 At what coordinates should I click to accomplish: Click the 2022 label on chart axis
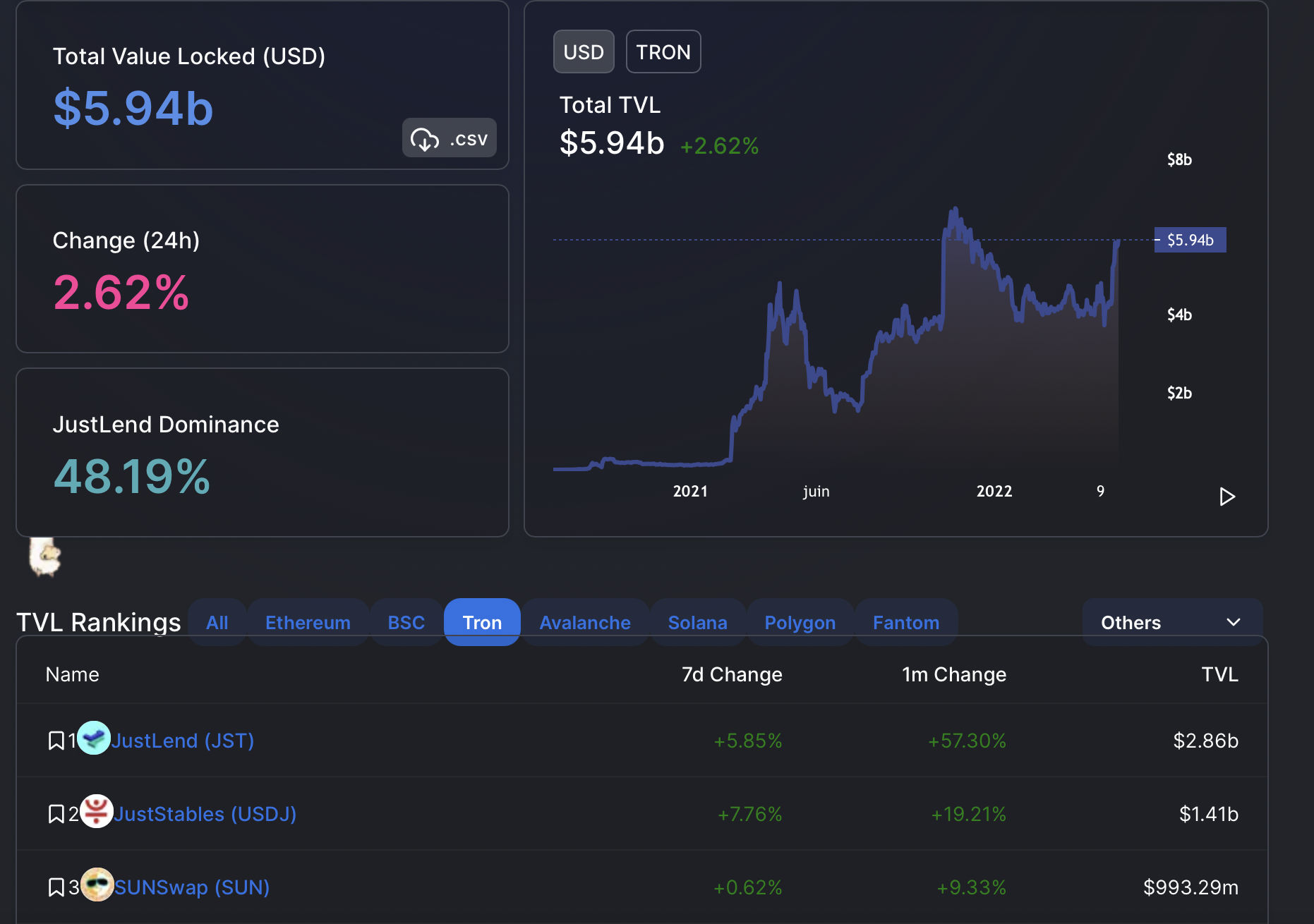pyautogui.click(x=994, y=491)
